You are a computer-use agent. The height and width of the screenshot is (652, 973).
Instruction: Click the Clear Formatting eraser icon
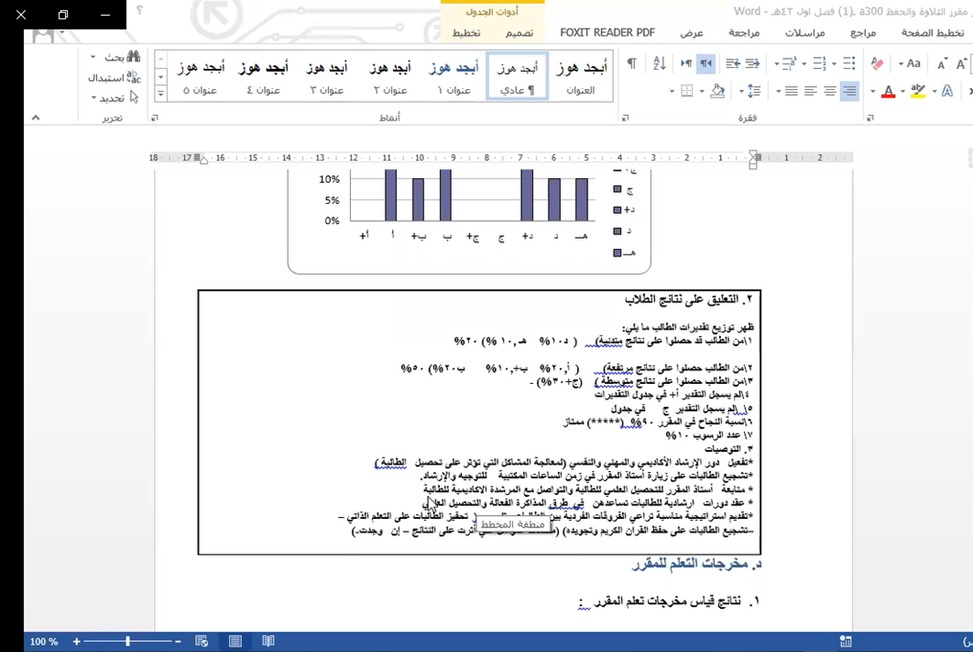click(877, 64)
